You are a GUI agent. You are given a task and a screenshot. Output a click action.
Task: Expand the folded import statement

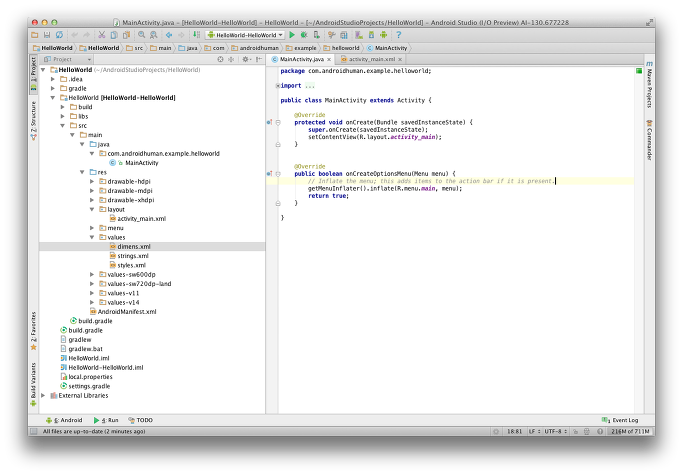click(277, 86)
